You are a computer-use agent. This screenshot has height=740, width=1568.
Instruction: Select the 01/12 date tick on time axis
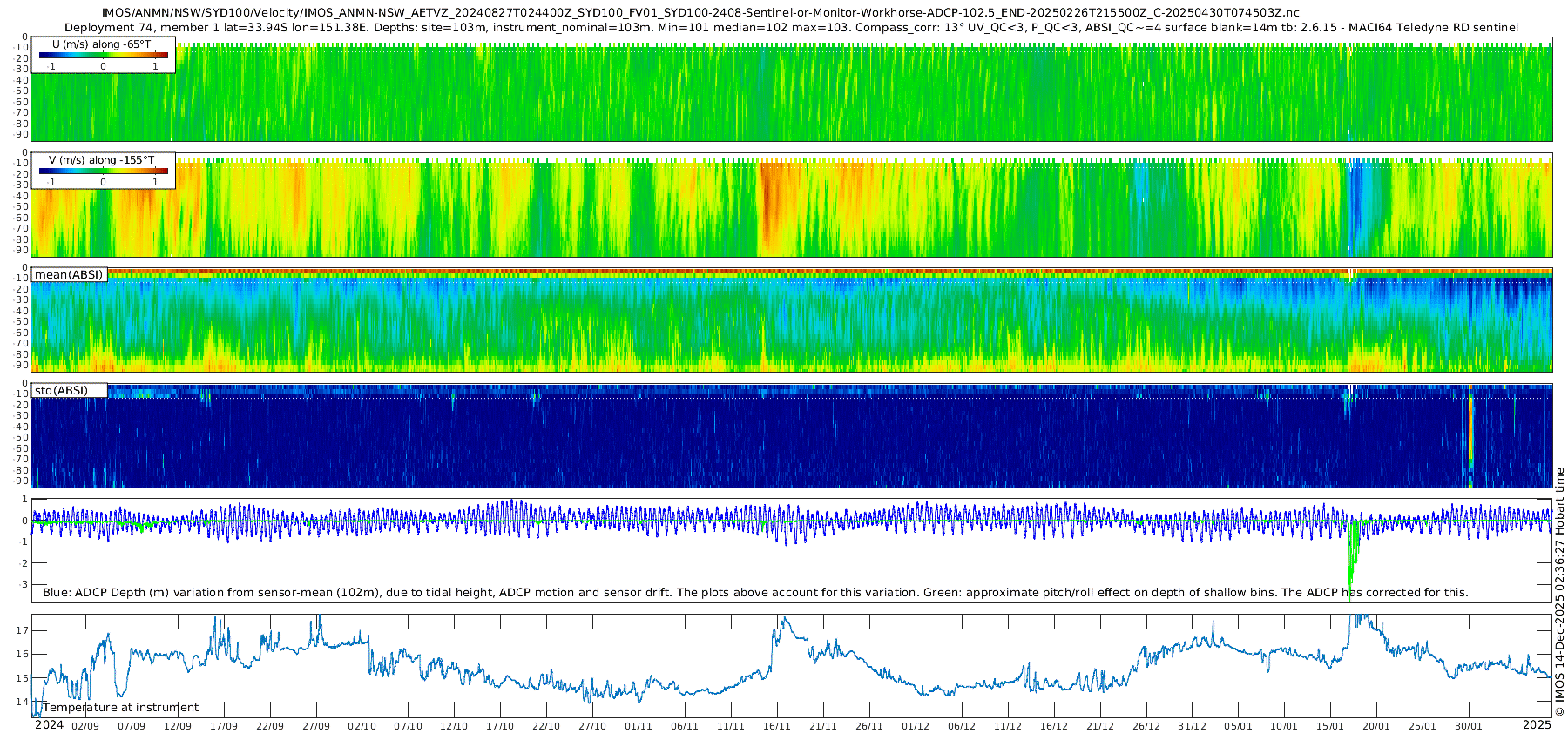coord(915,726)
